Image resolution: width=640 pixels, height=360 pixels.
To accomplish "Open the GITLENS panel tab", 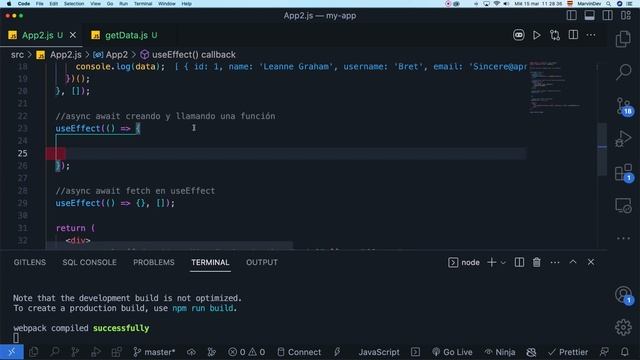I will 30,262.
